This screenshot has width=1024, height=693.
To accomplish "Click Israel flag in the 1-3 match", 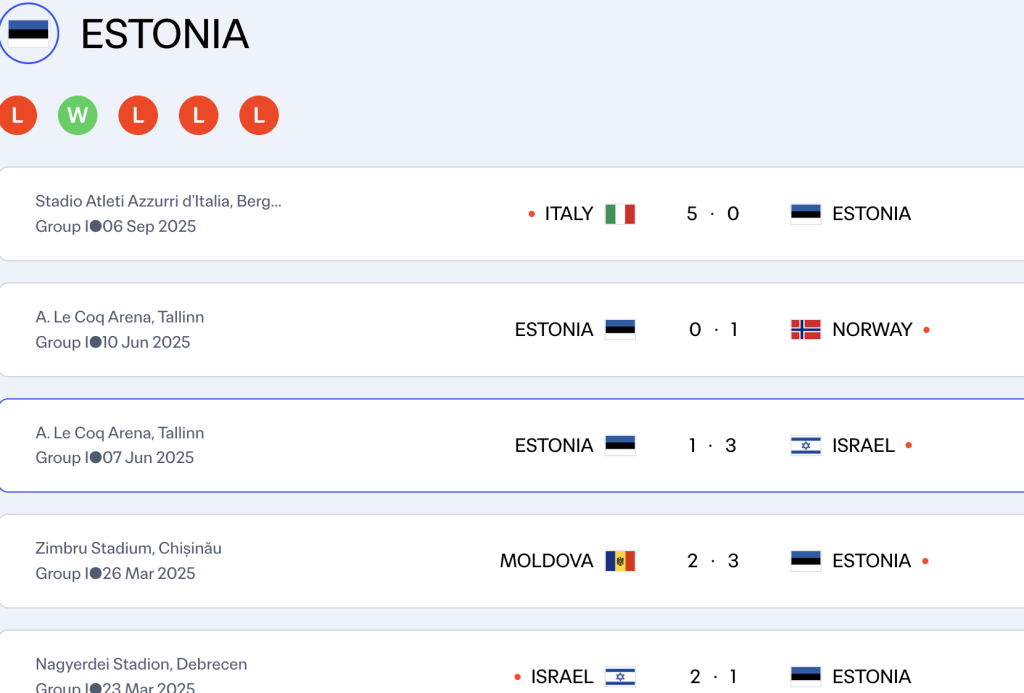I will coord(806,445).
